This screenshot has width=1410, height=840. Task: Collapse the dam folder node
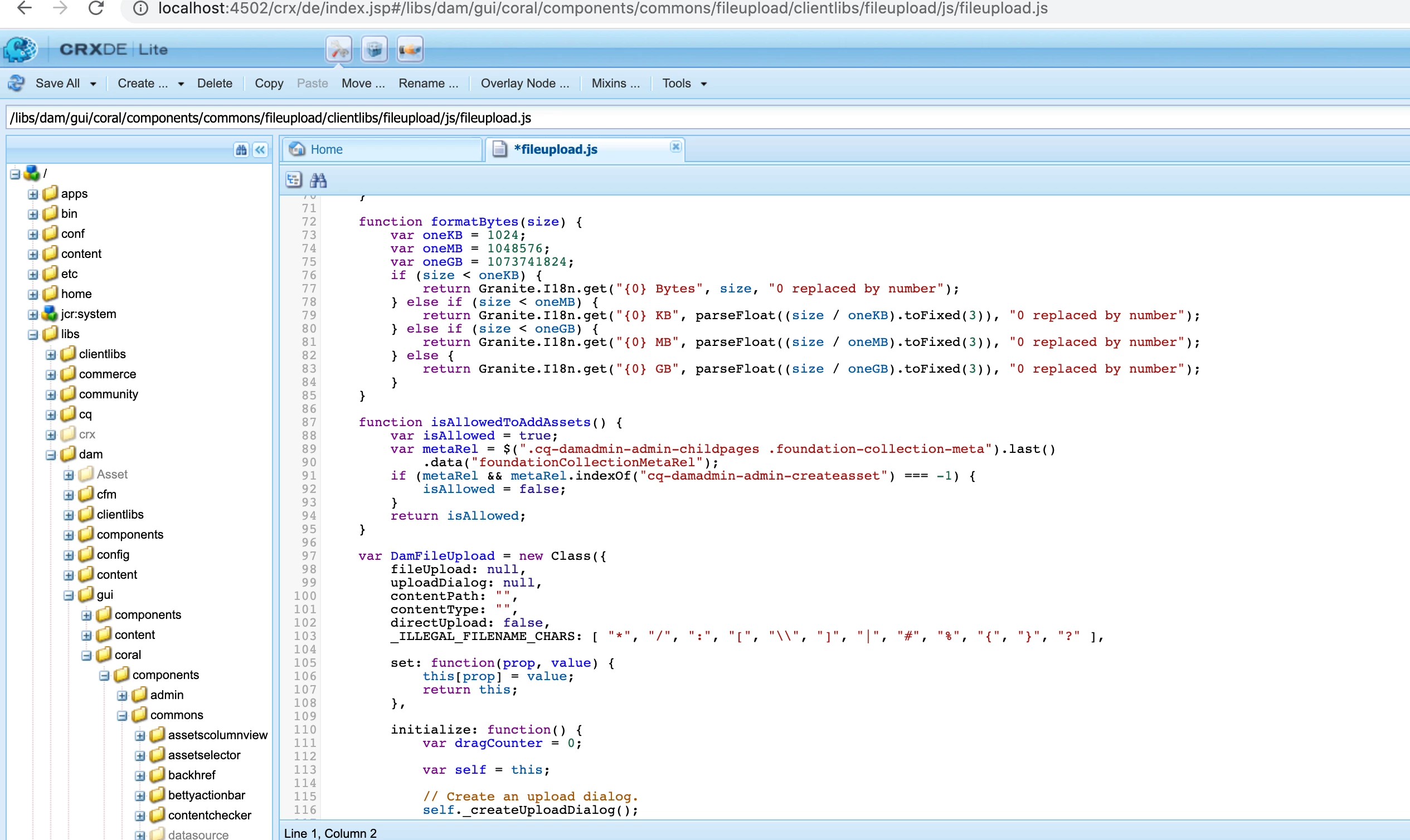pyautogui.click(x=51, y=455)
